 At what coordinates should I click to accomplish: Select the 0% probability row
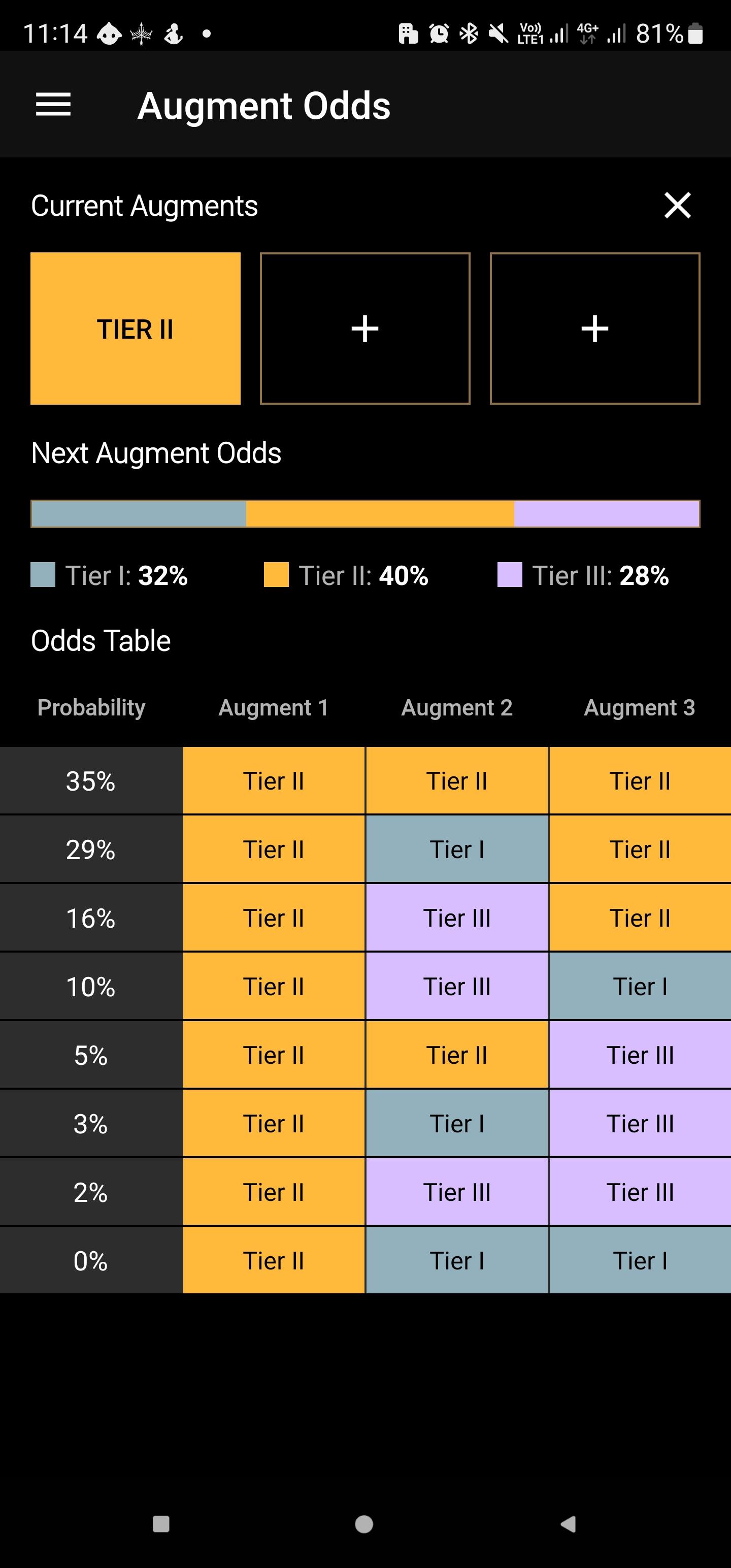(365, 1261)
